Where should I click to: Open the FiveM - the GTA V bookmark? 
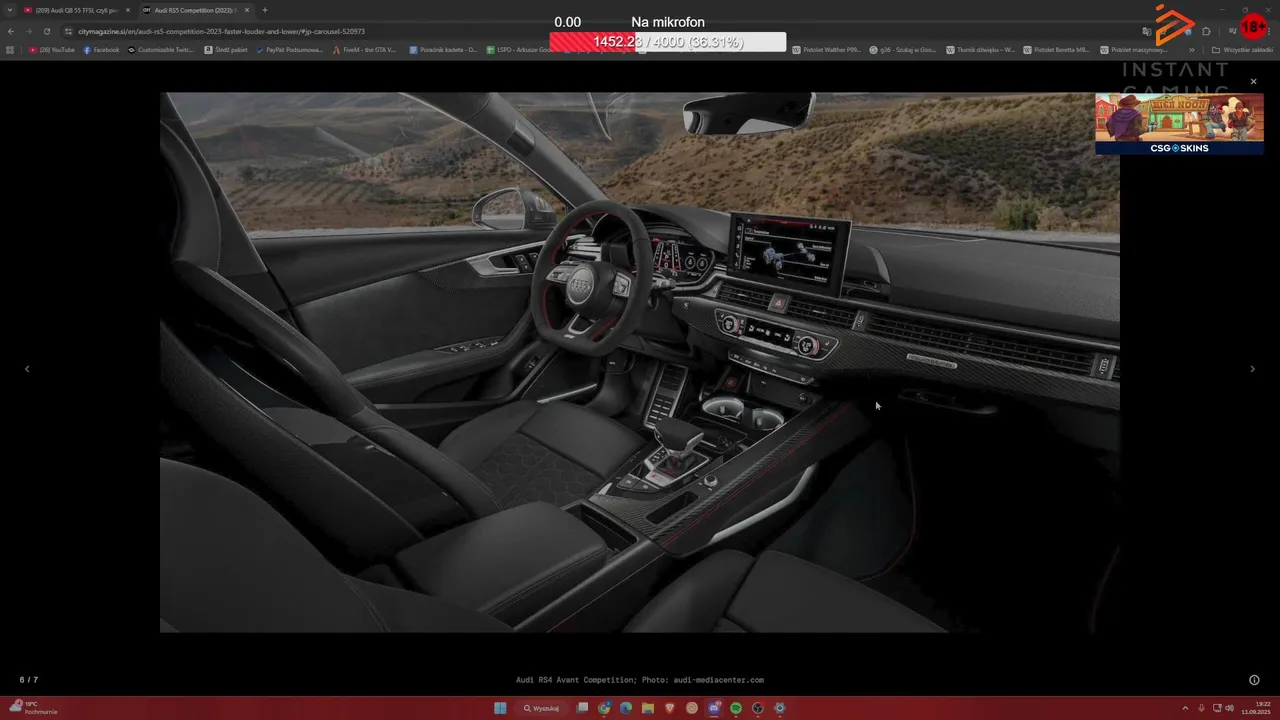(364, 49)
